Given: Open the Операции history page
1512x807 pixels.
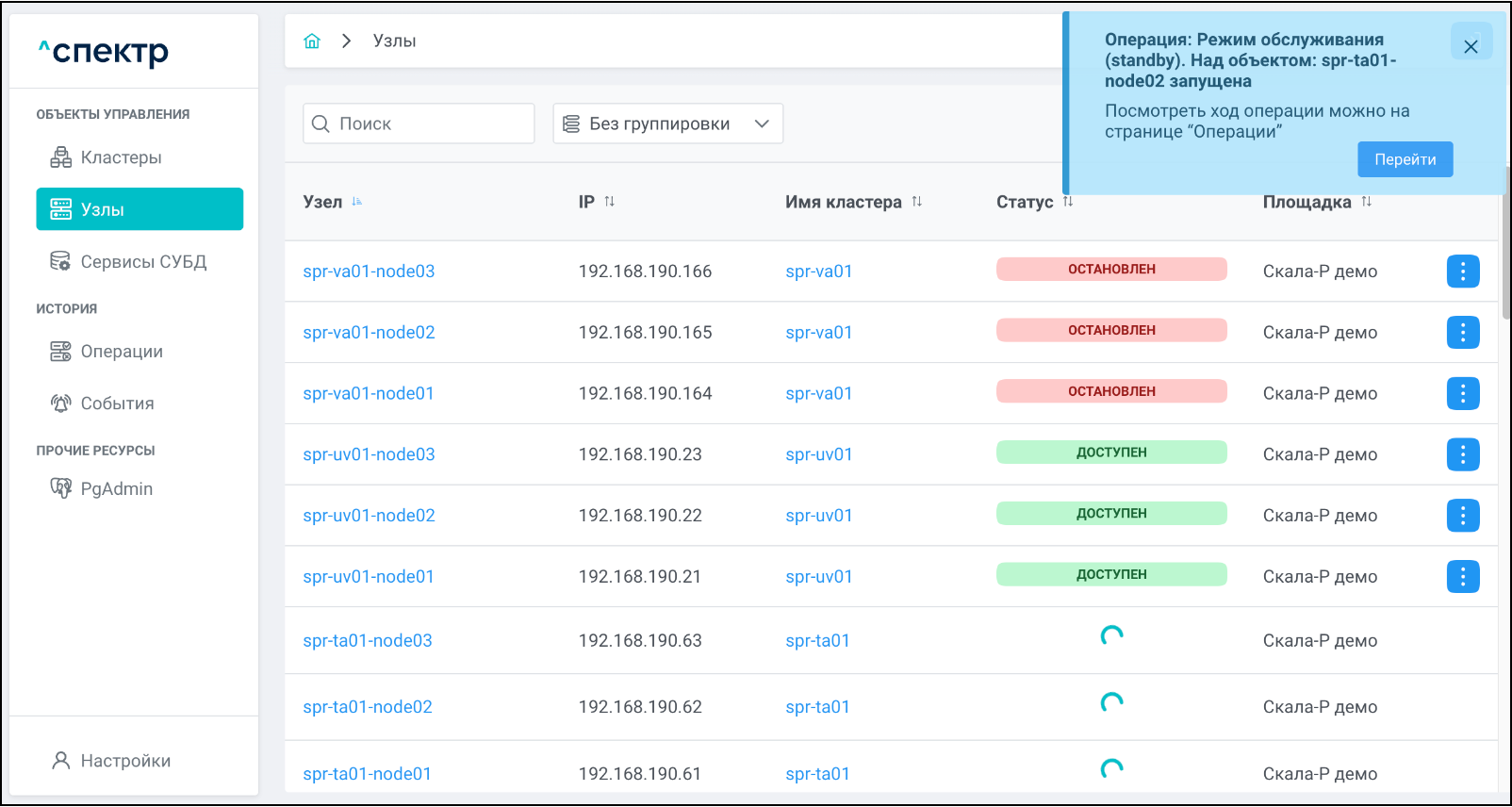Looking at the screenshot, I should pyautogui.click(x=121, y=352).
